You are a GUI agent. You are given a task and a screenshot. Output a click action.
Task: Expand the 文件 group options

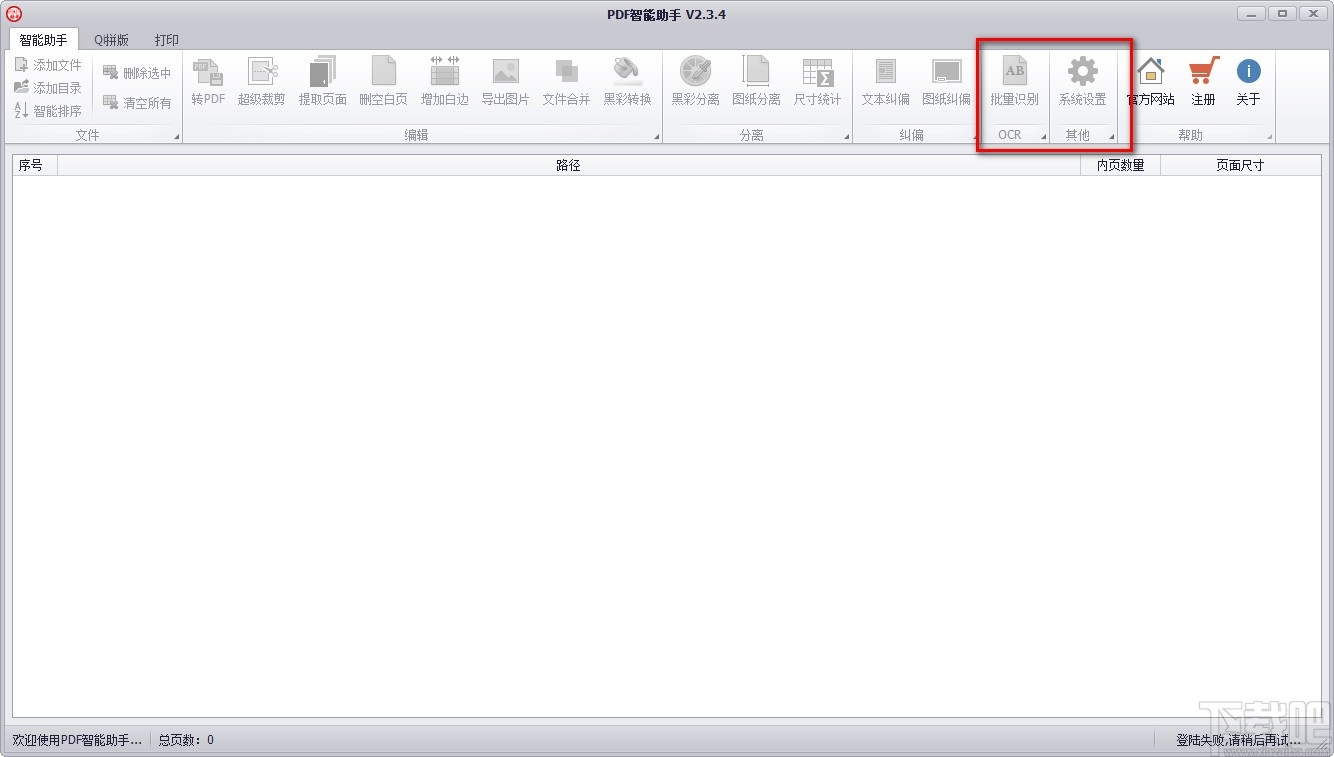[x=178, y=137]
